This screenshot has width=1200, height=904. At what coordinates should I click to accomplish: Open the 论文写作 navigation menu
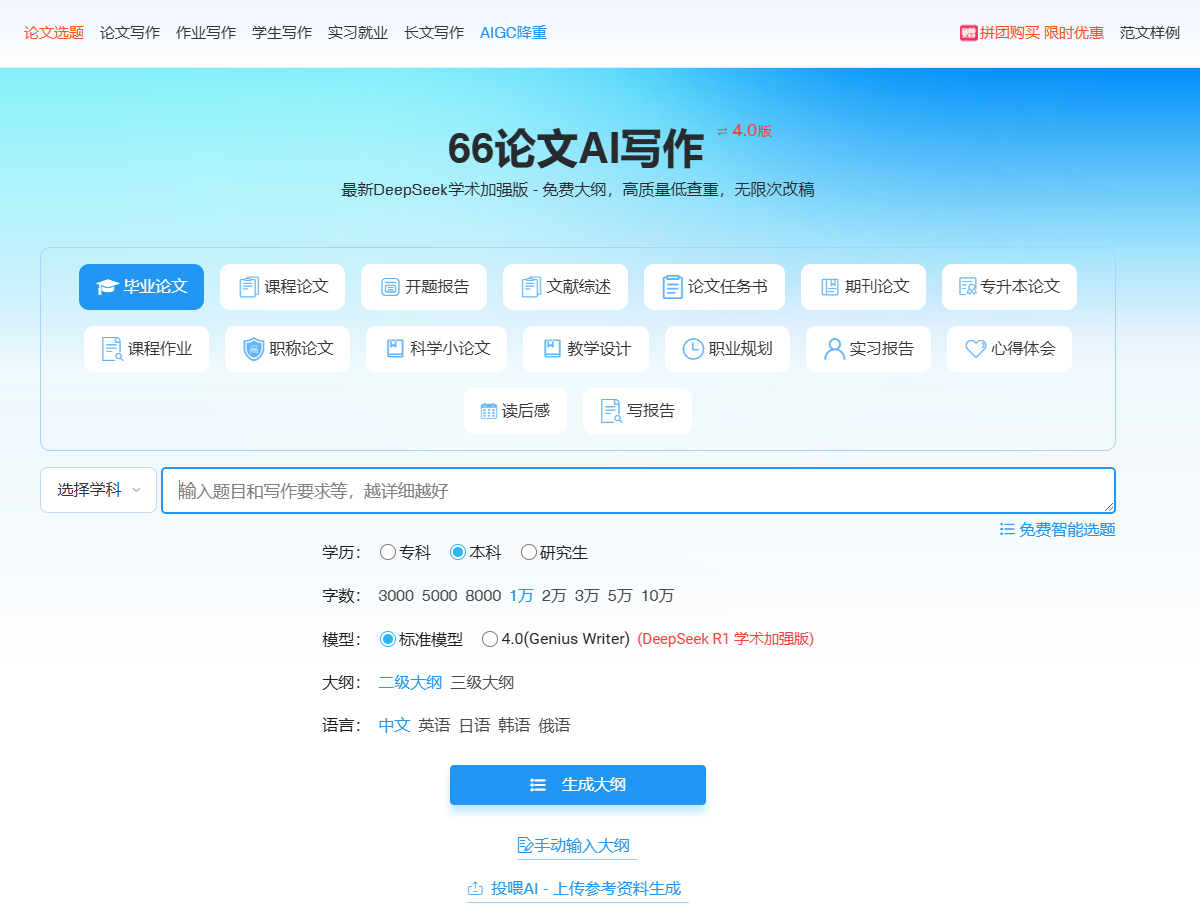point(130,32)
